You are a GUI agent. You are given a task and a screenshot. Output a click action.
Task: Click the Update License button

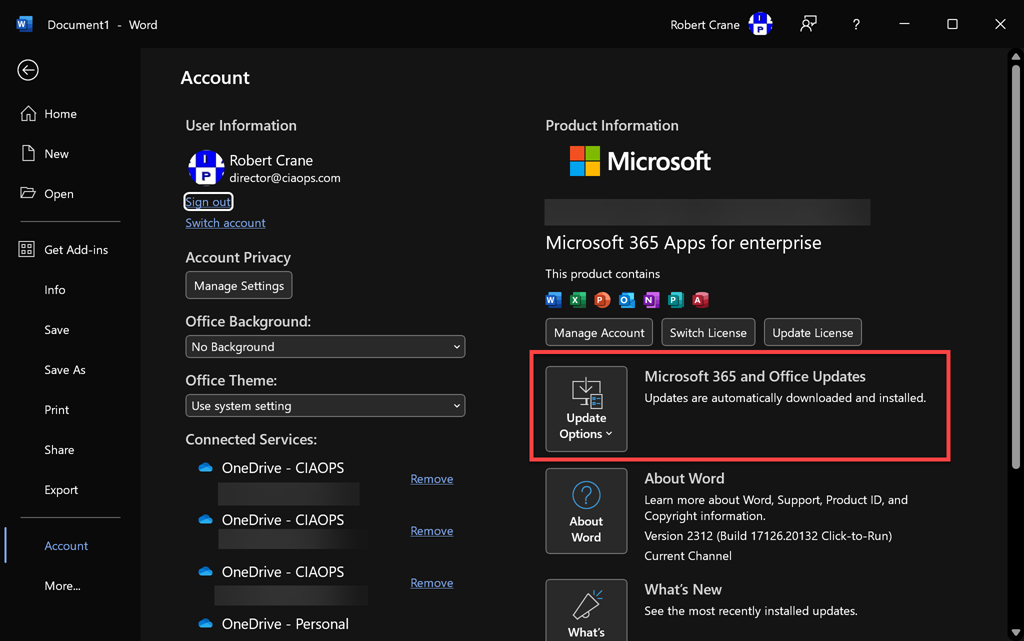(812, 333)
